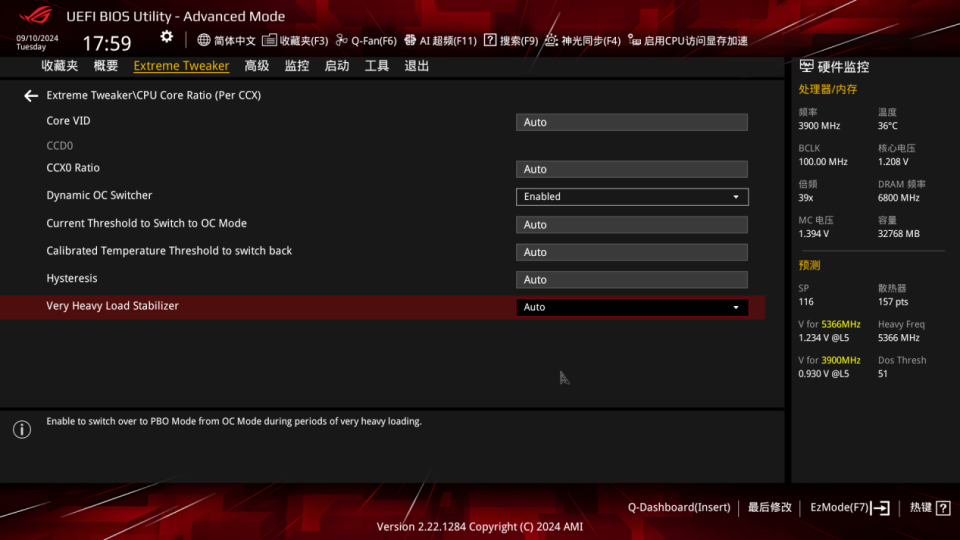Image resolution: width=960 pixels, height=540 pixels.
Task: Click the 32768 MB capacity value
Action: (x=899, y=234)
